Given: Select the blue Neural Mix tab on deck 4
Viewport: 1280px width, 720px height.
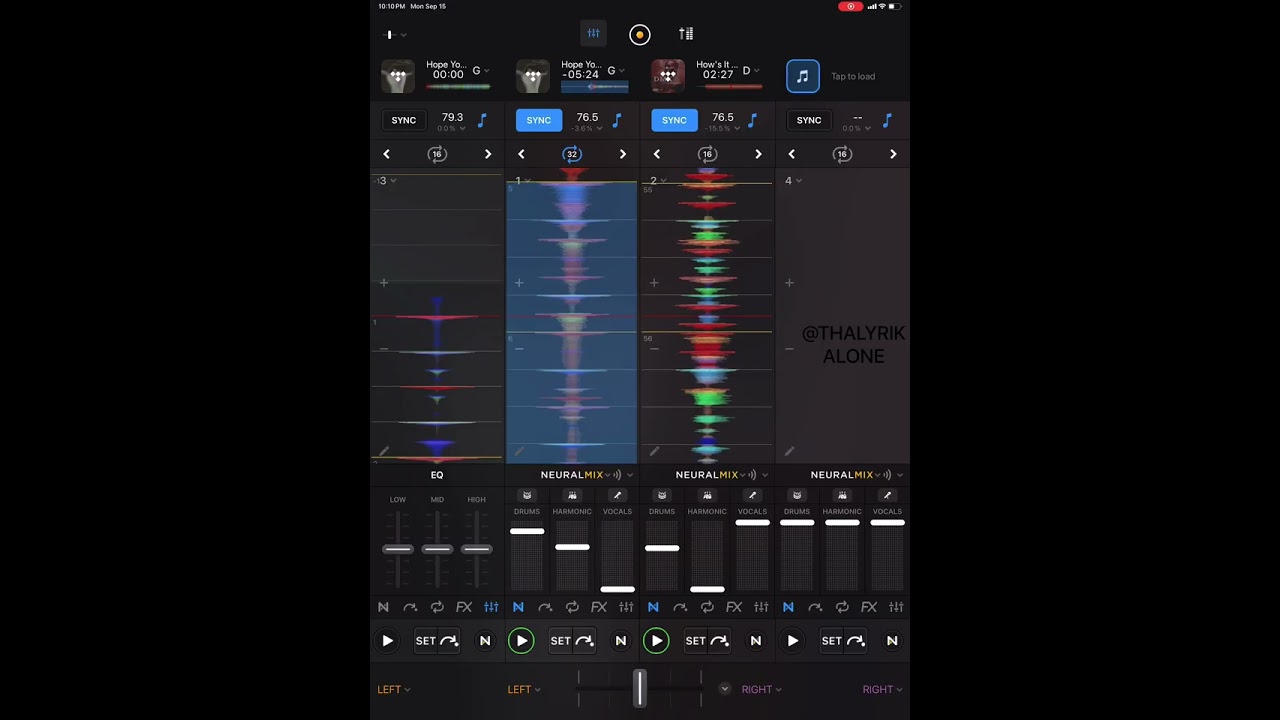Looking at the screenshot, I should coord(788,607).
